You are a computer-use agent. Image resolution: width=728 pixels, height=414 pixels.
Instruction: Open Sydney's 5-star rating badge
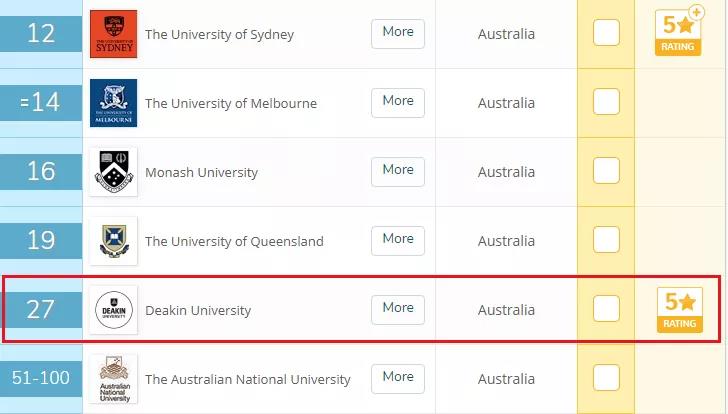coord(679,32)
